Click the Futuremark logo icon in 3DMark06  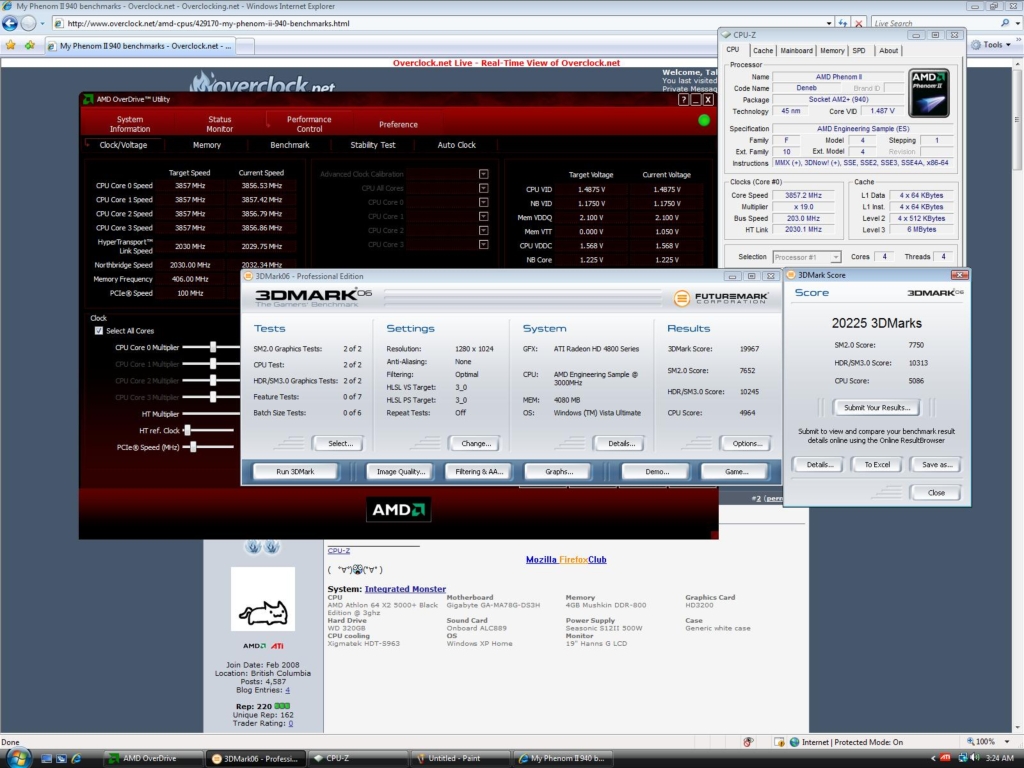pyautogui.click(x=681, y=298)
